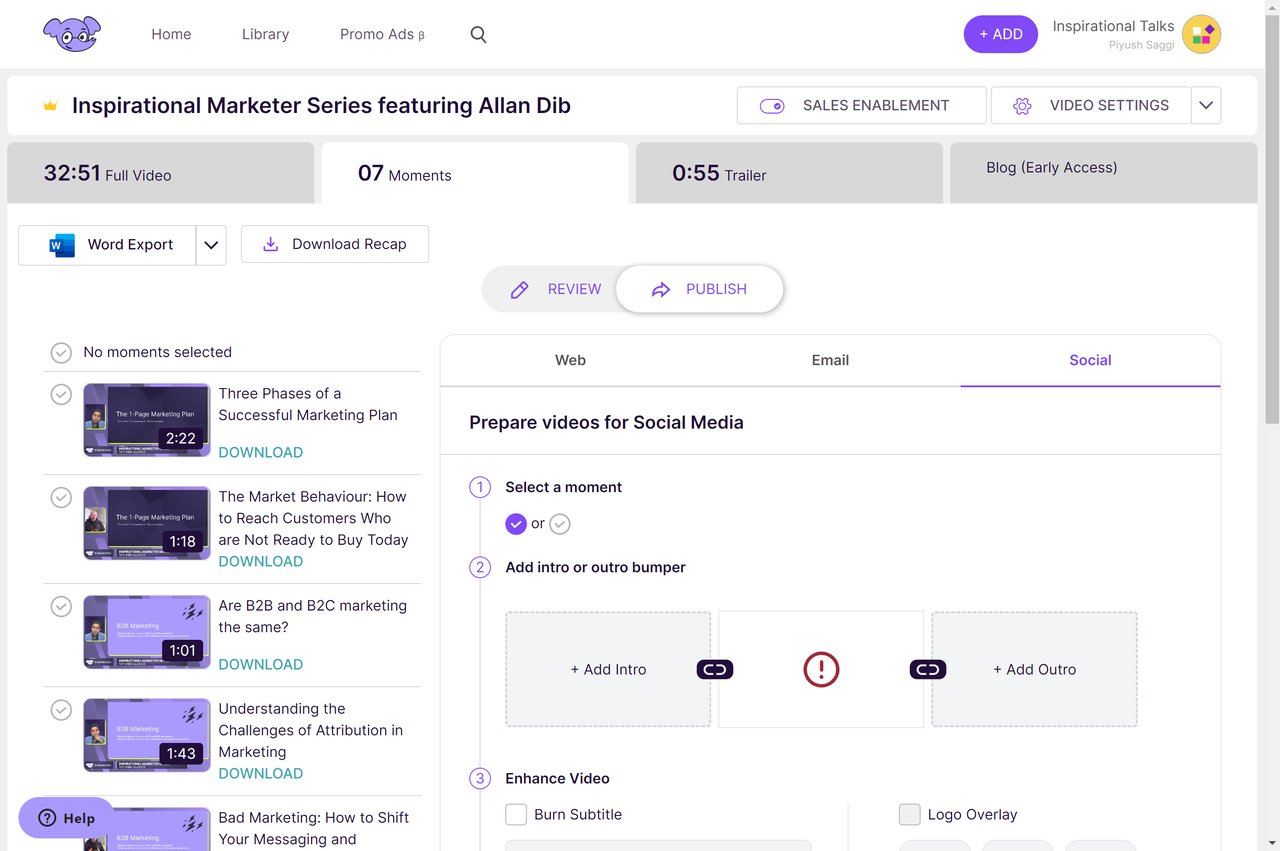Enable the Logo Overlay checkbox
Viewport: 1280px width, 851px height.
(909, 815)
